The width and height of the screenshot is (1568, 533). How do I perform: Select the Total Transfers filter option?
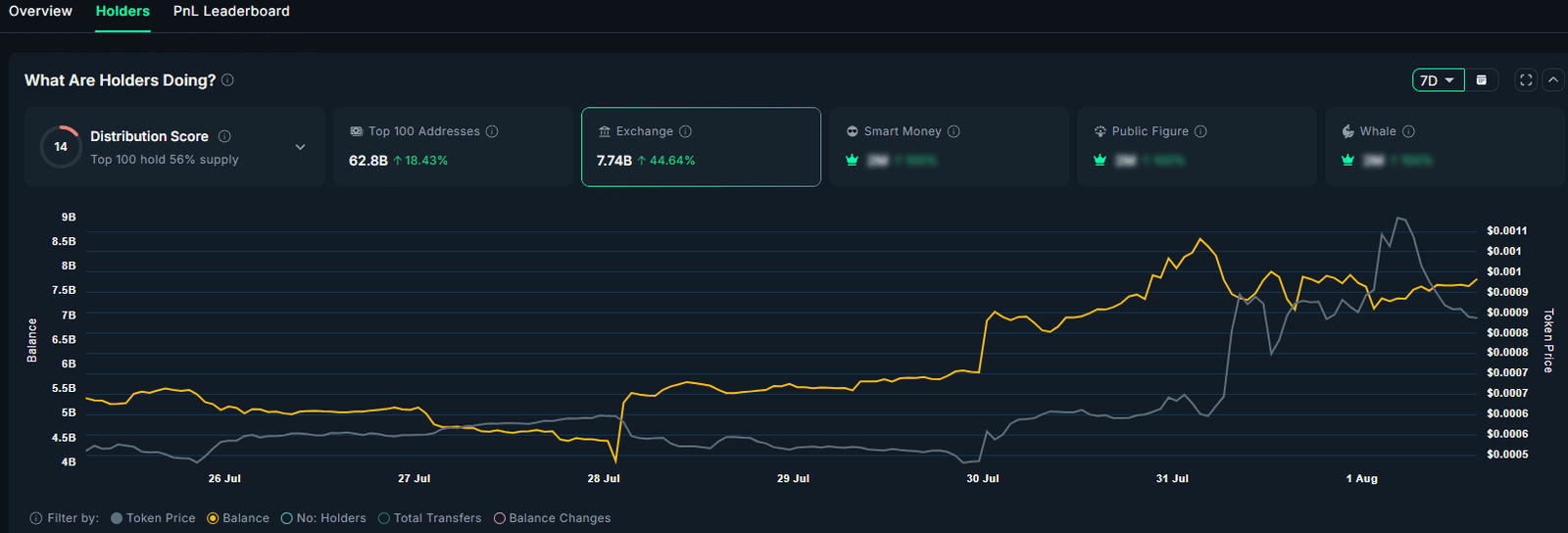pyautogui.click(x=384, y=518)
